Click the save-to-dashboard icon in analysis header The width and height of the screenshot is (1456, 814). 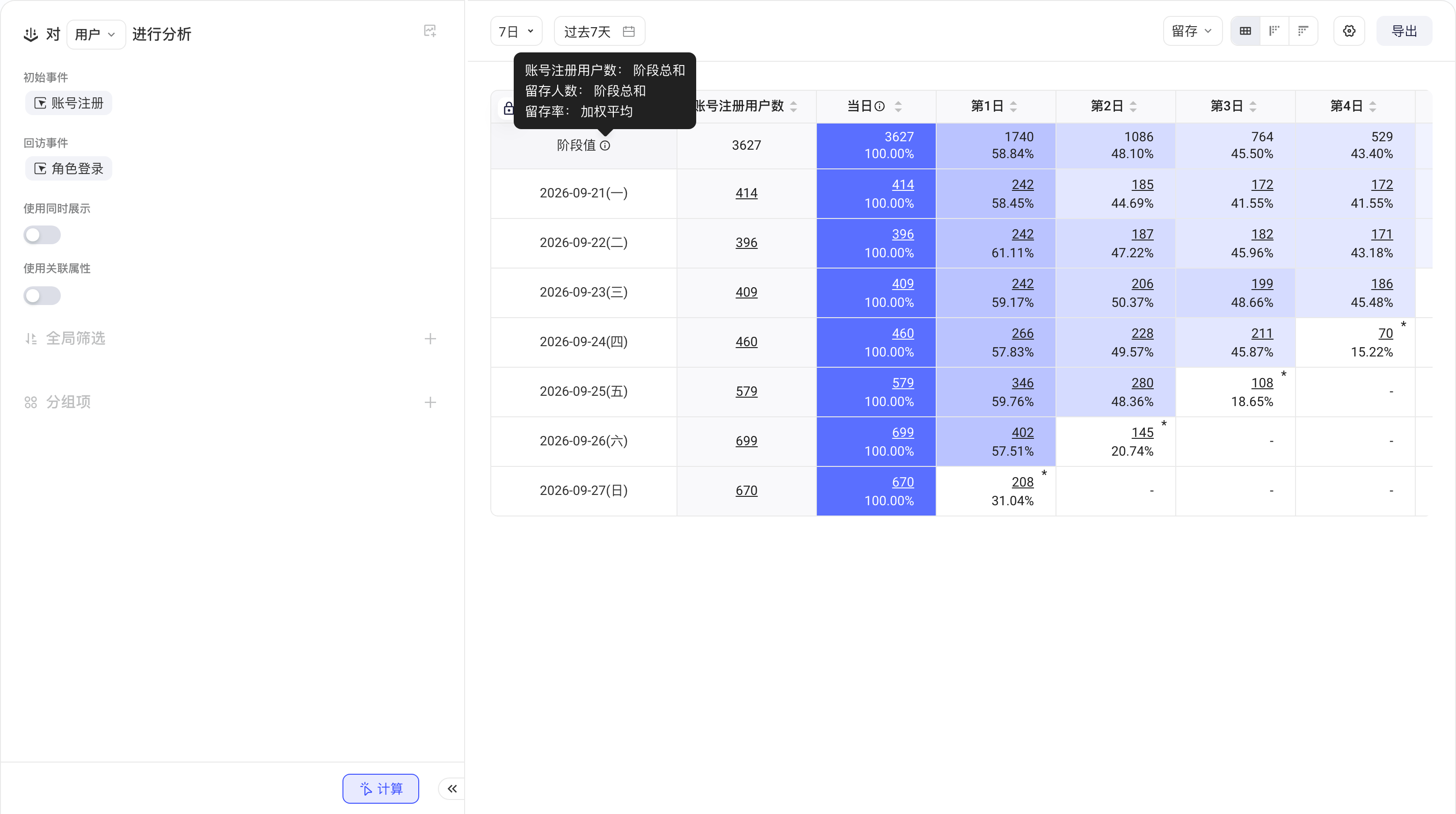pos(430,31)
